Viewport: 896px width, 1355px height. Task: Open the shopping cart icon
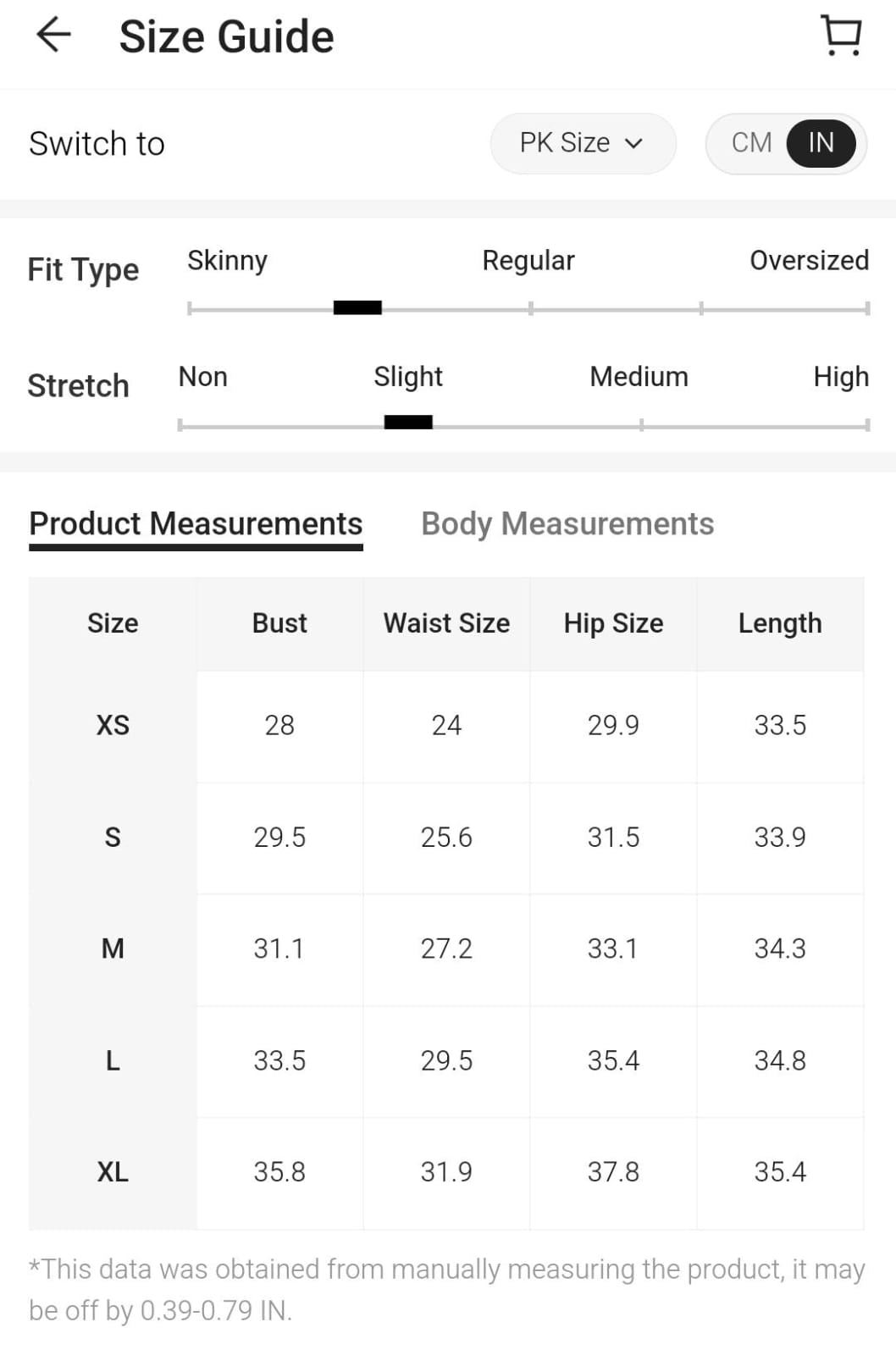click(841, 36)
